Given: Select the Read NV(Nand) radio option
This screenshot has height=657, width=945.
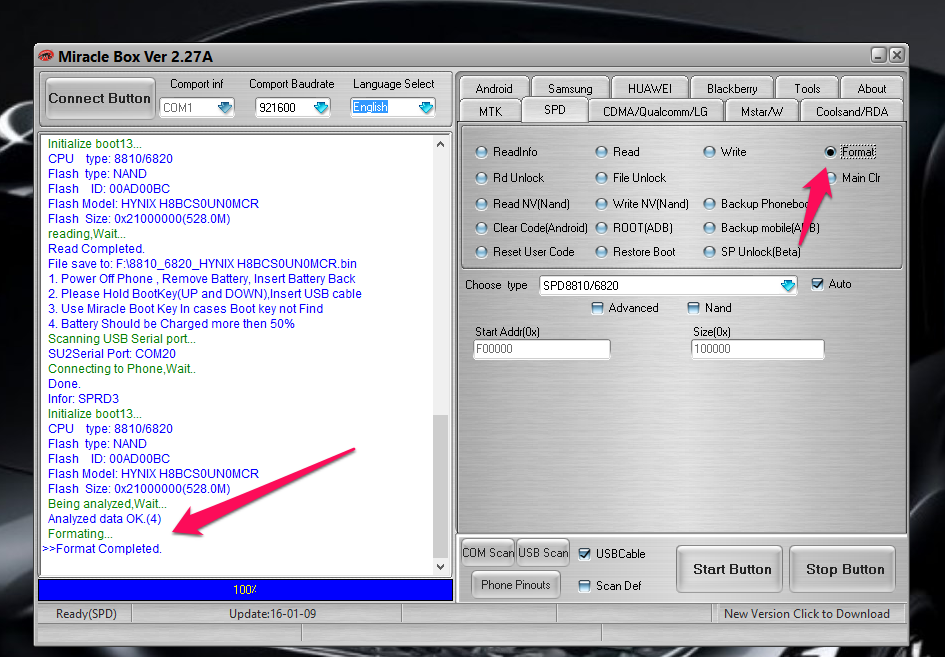Looking at the screenshot, I should (x=481, y=204).
